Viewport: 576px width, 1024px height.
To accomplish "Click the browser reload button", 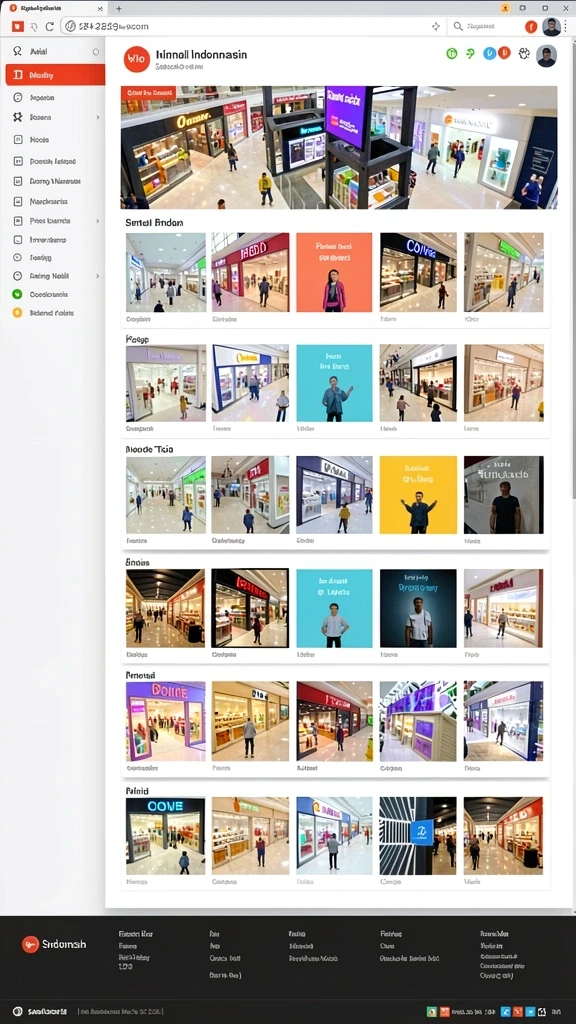I will [50, 27].
